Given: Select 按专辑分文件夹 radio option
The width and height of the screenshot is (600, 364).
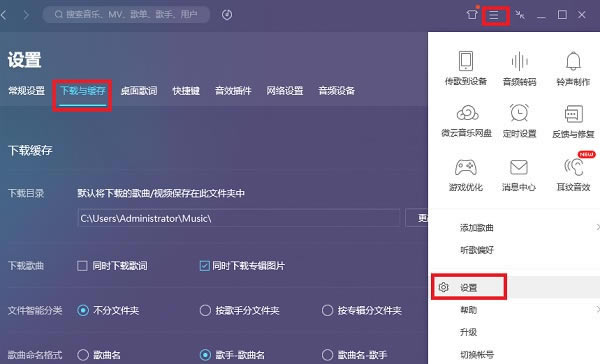Looking at the screenshot, I should tap(328, 310).
